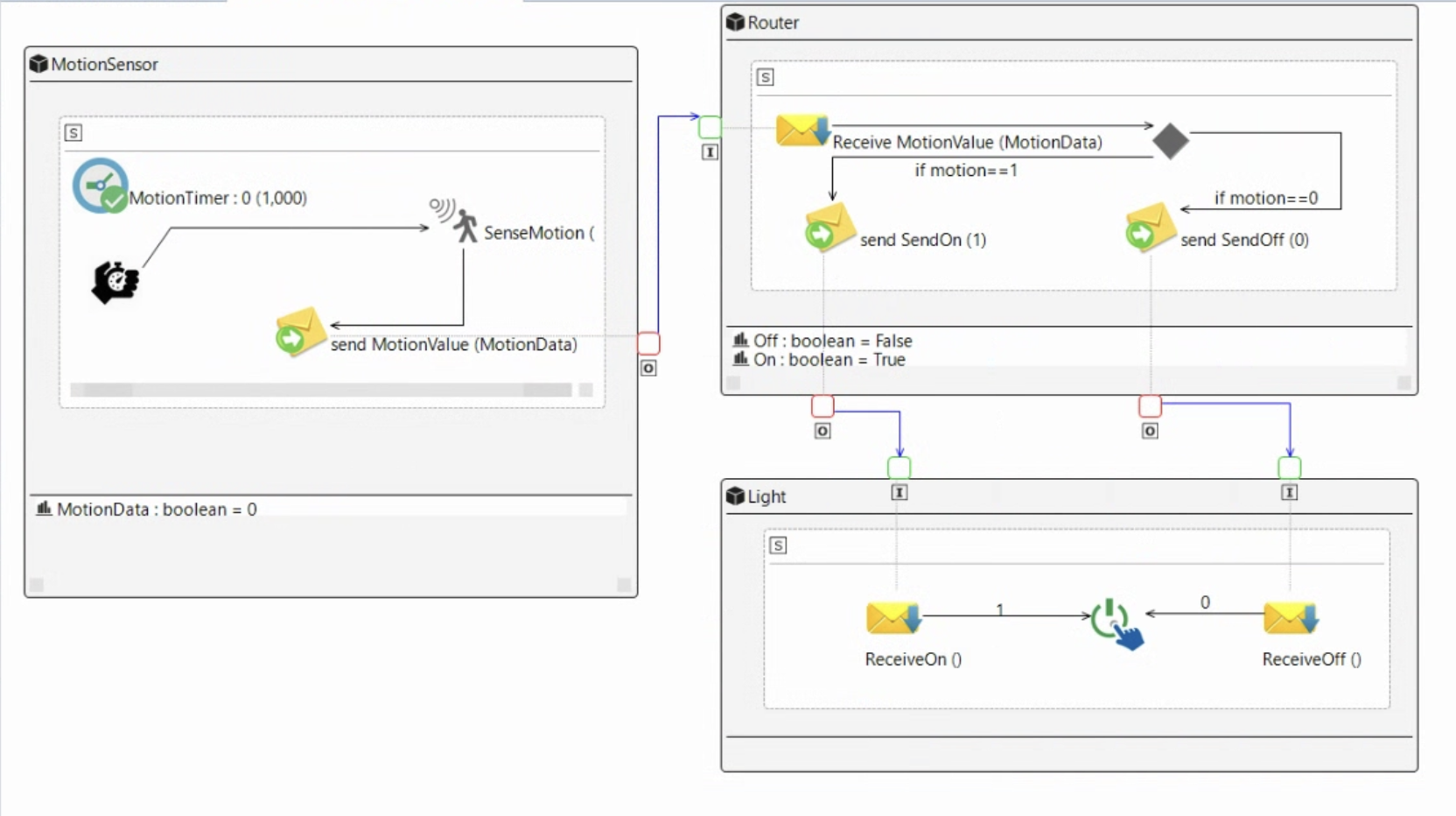
Task: Click the Light block's right green input port
Action: [x=1289, y=468]
